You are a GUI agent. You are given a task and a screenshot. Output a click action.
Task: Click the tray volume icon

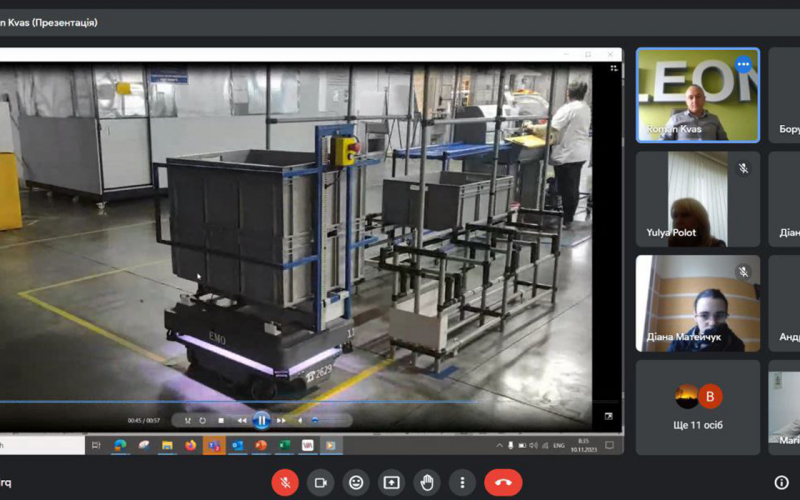coord(534,445)
